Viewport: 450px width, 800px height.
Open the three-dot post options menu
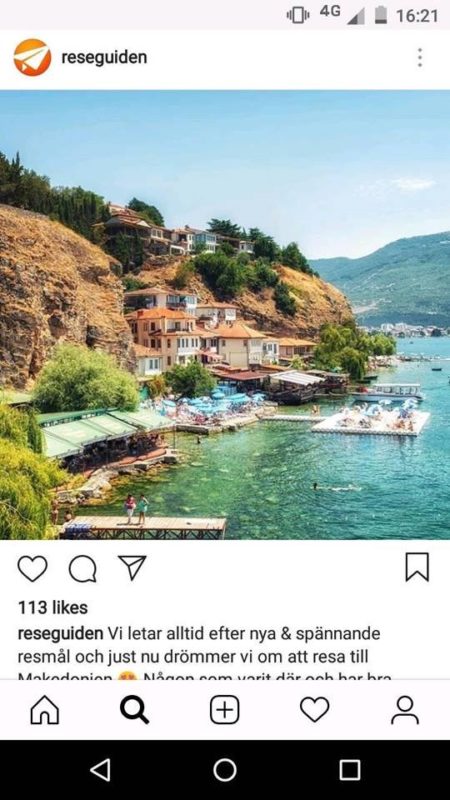click(419, 58)
